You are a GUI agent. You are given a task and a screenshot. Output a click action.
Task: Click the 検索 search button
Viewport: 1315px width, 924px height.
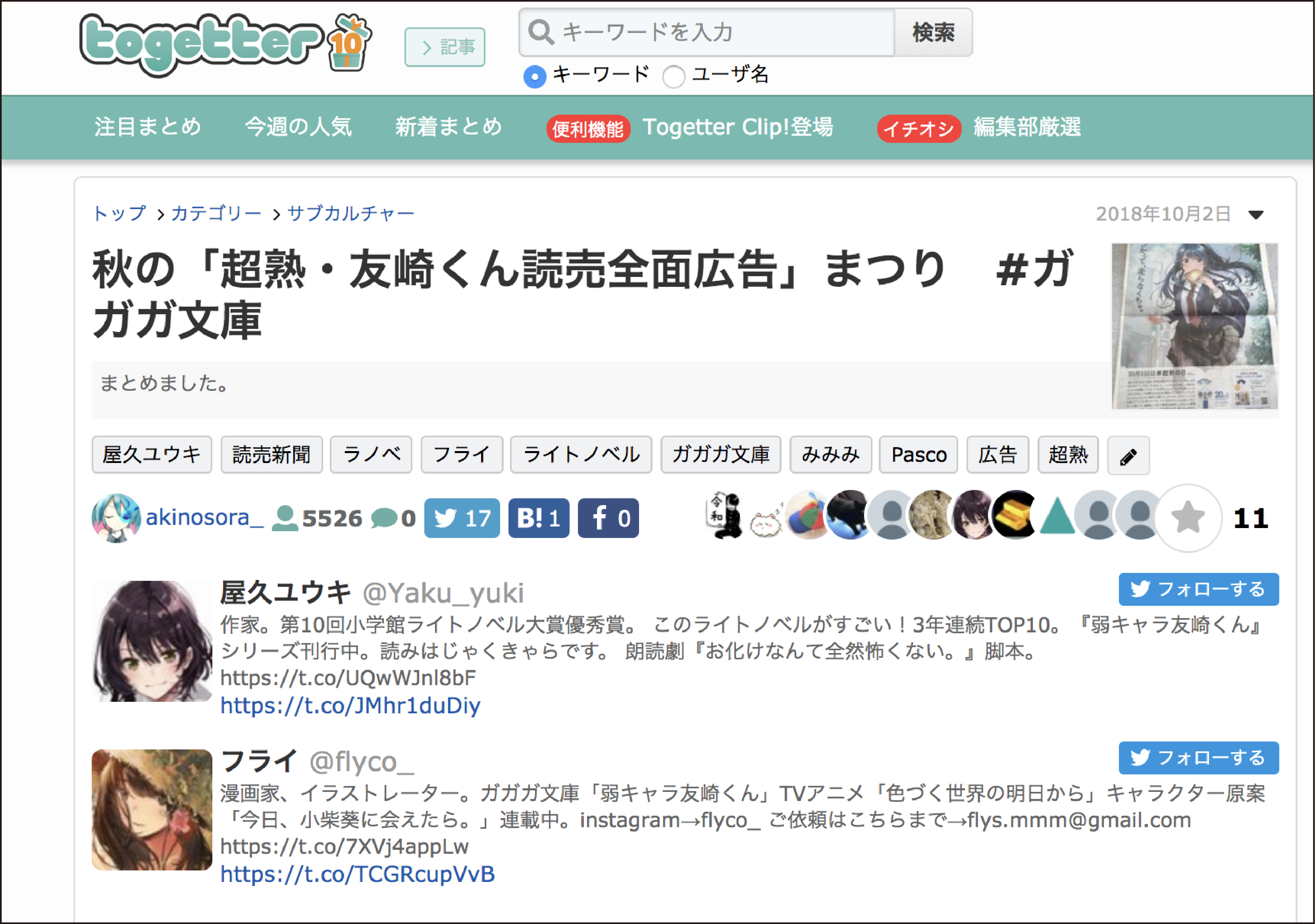(934, 32)
